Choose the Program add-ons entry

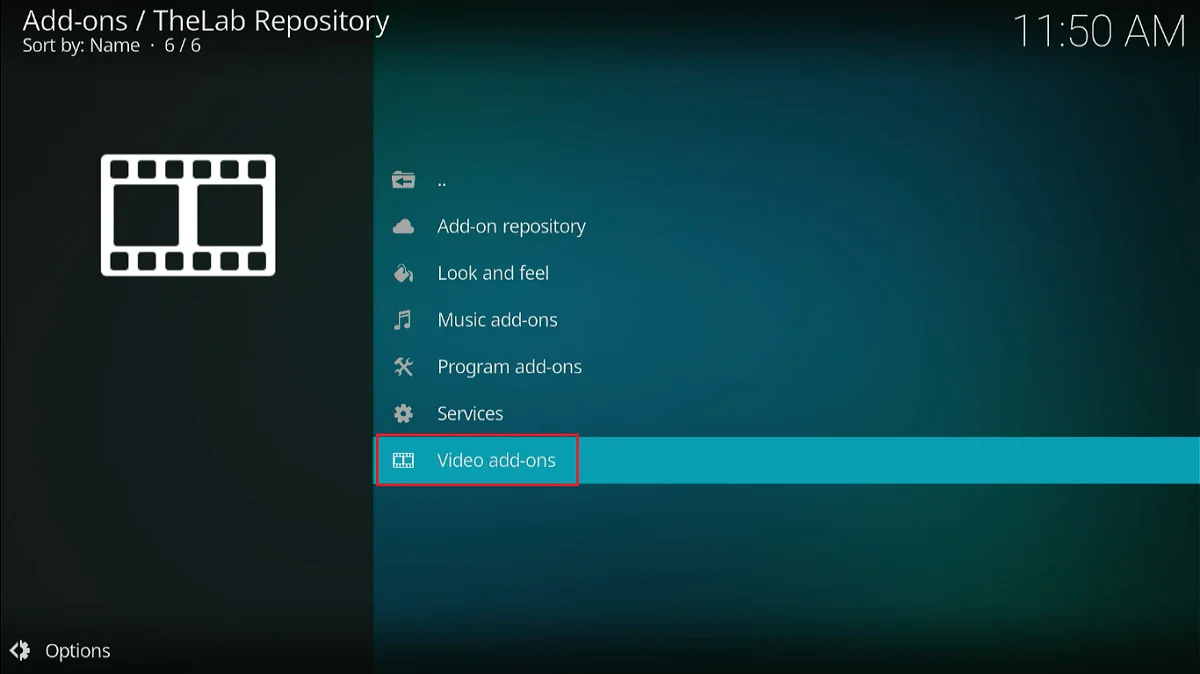(x=509, y=367)
